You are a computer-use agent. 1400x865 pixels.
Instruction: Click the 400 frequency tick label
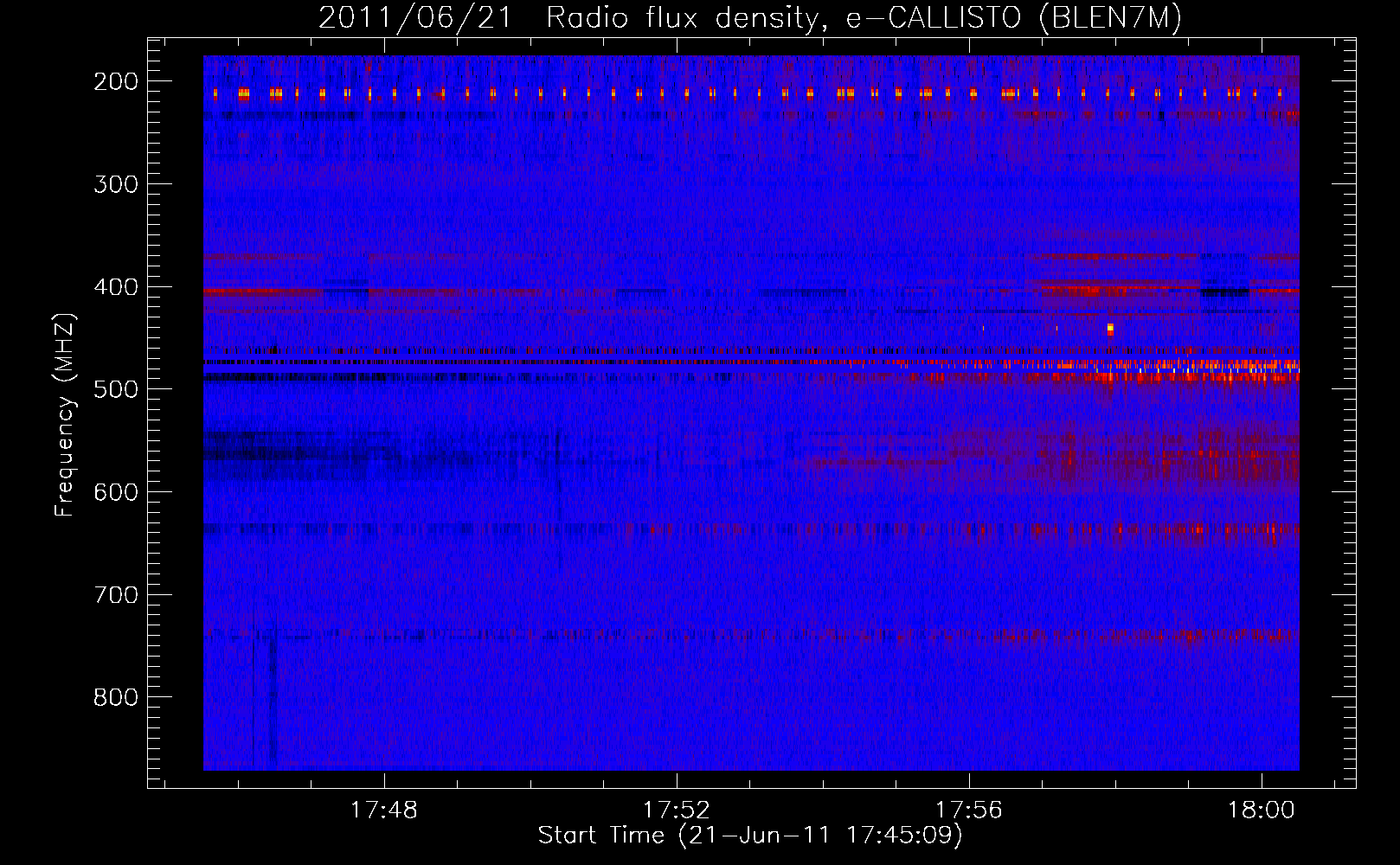coord(115,287)
